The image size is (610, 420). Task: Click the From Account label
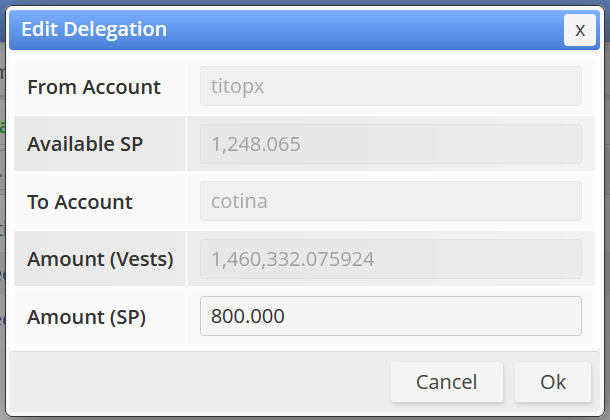pos(94,87)
